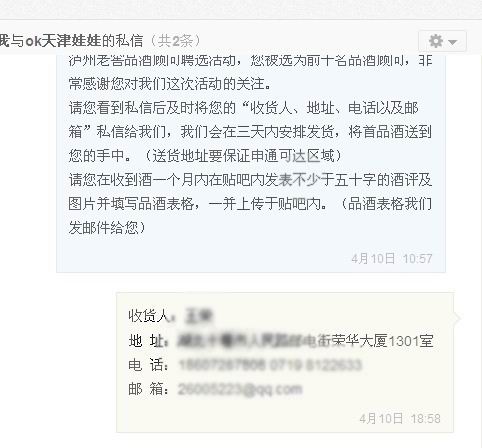Image resolution: width=482 pixels, height=448 pixels.
Task: Select the 的私信 title text
Action: 122,41
